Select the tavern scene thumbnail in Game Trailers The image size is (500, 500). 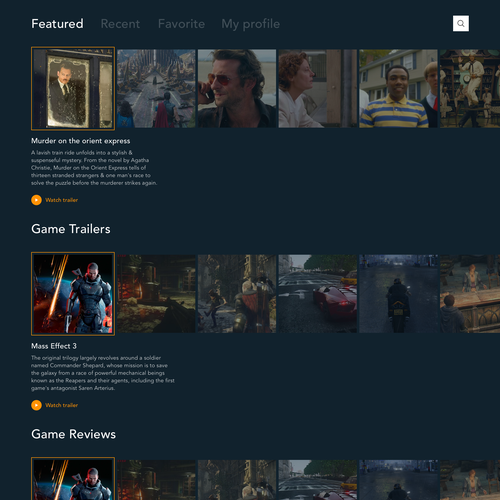[470, 294]
